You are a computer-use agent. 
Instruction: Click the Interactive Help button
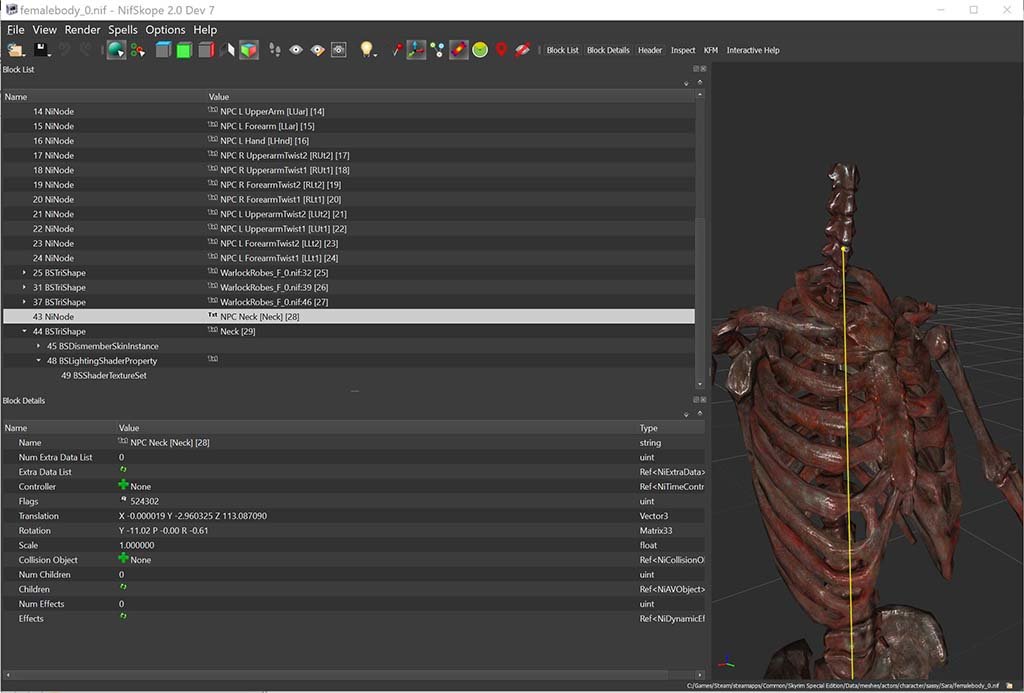[753, 50]
